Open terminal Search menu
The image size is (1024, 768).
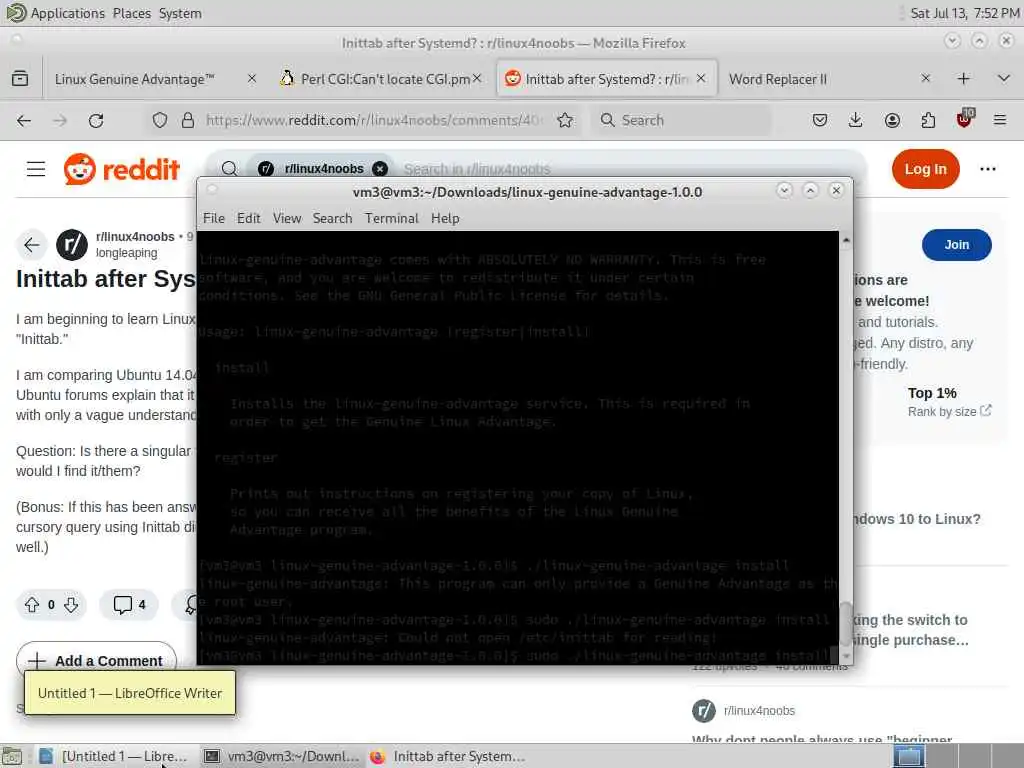[332, 218]
